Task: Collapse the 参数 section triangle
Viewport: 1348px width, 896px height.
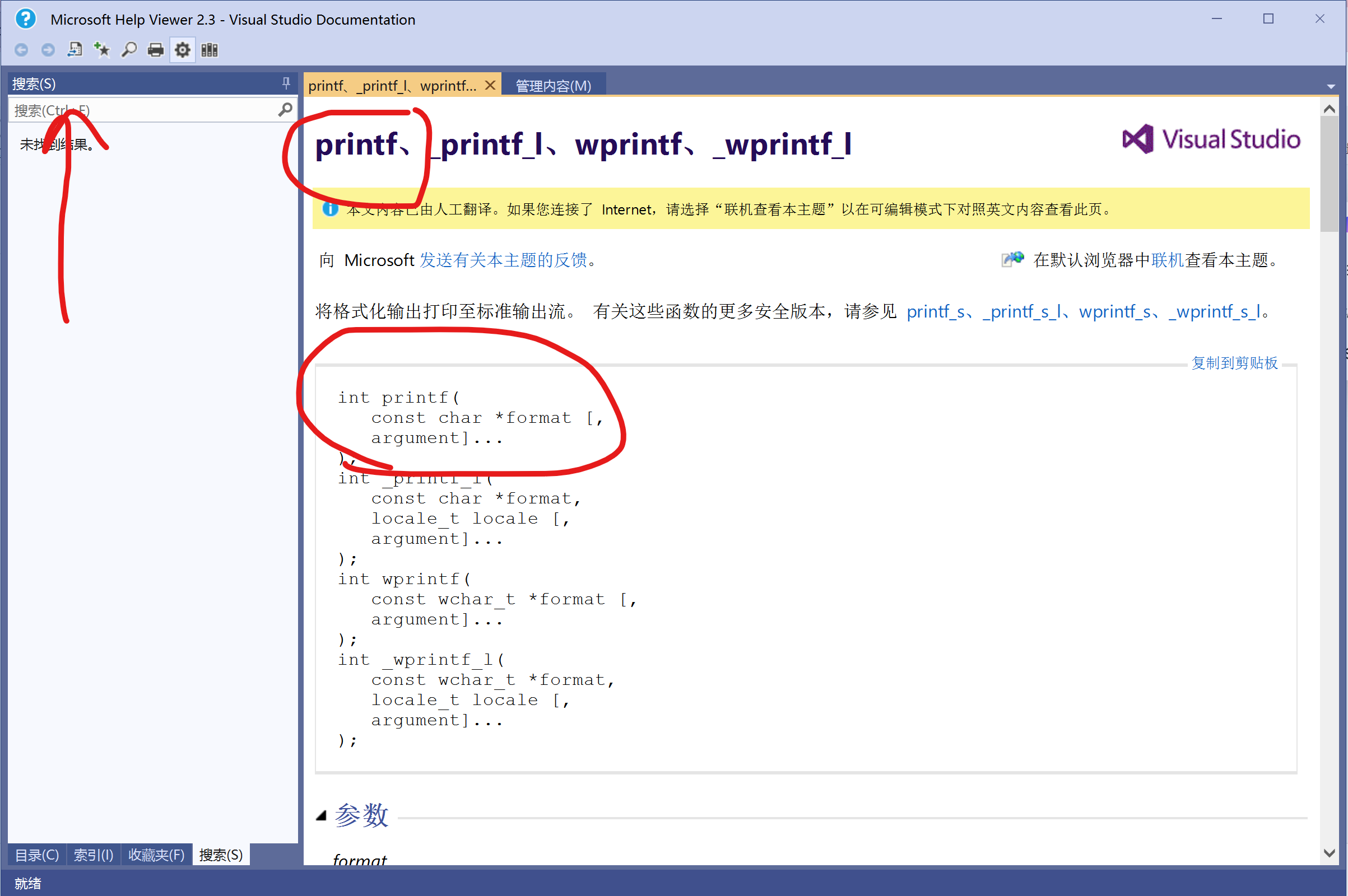Action: 321,815
